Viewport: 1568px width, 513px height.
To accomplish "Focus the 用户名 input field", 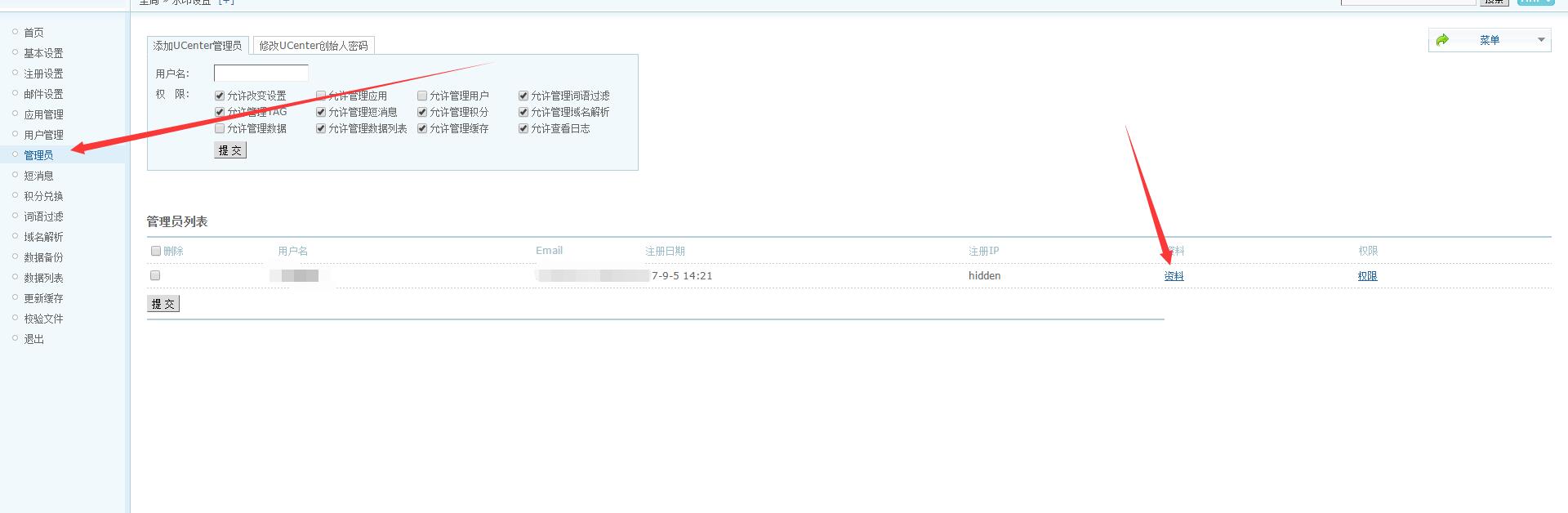I will tap(261, 74).
